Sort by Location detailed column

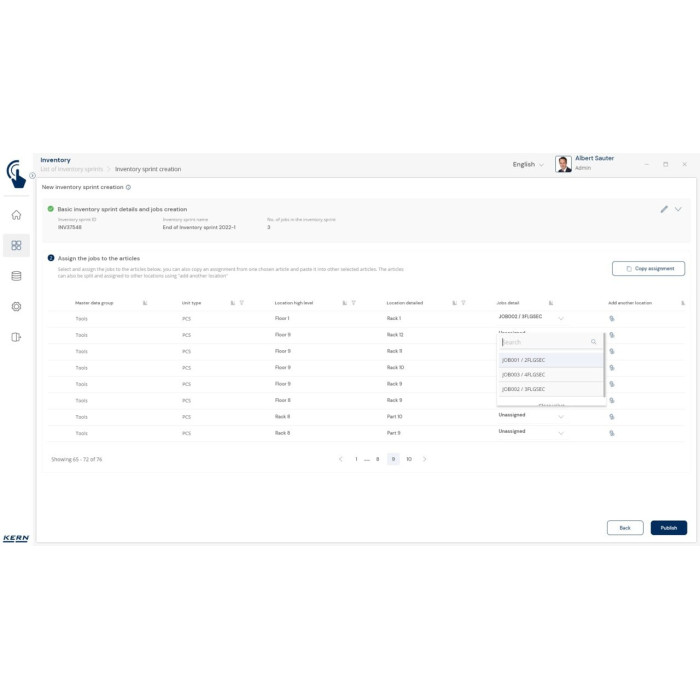coord(454,303)
